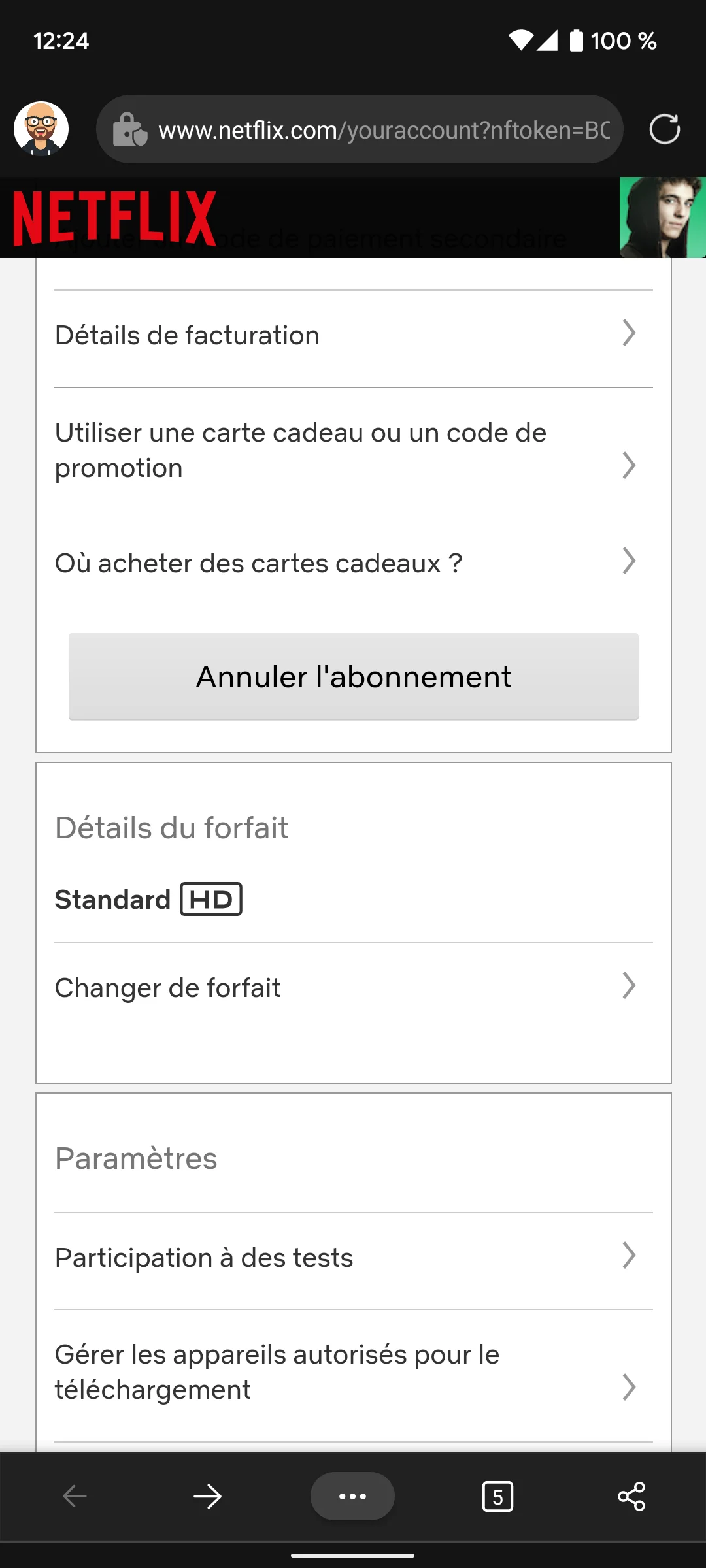Open Utiliser une carte cadeau link
The image size is (706, 1568).
point(300,450)
